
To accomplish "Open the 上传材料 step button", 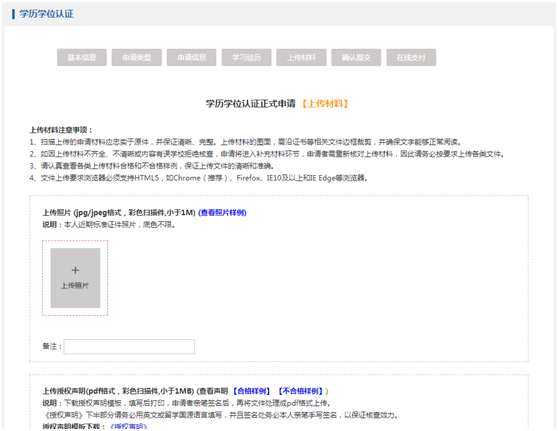I will (x=301, y=57).
